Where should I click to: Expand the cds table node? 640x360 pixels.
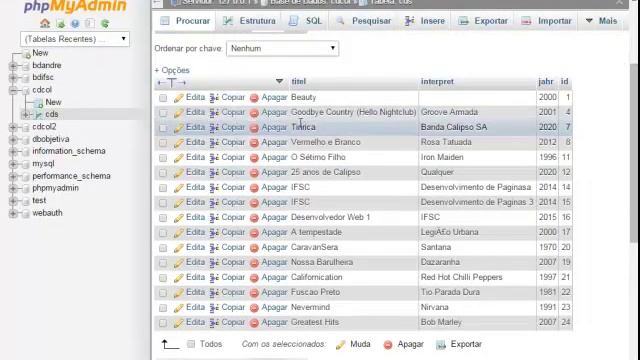25,115
